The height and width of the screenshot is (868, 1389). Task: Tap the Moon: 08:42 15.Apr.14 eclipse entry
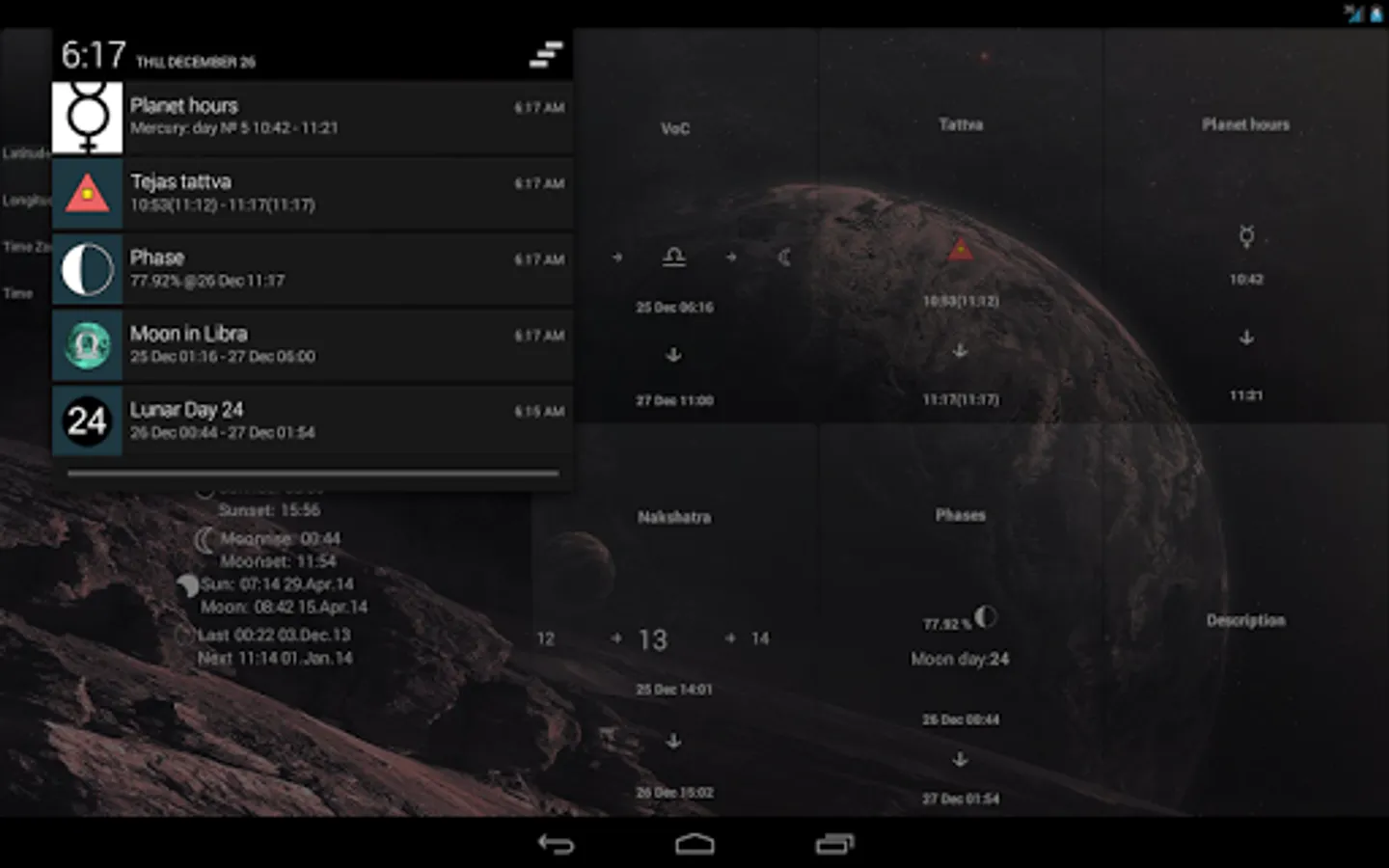tap(284, 608)
